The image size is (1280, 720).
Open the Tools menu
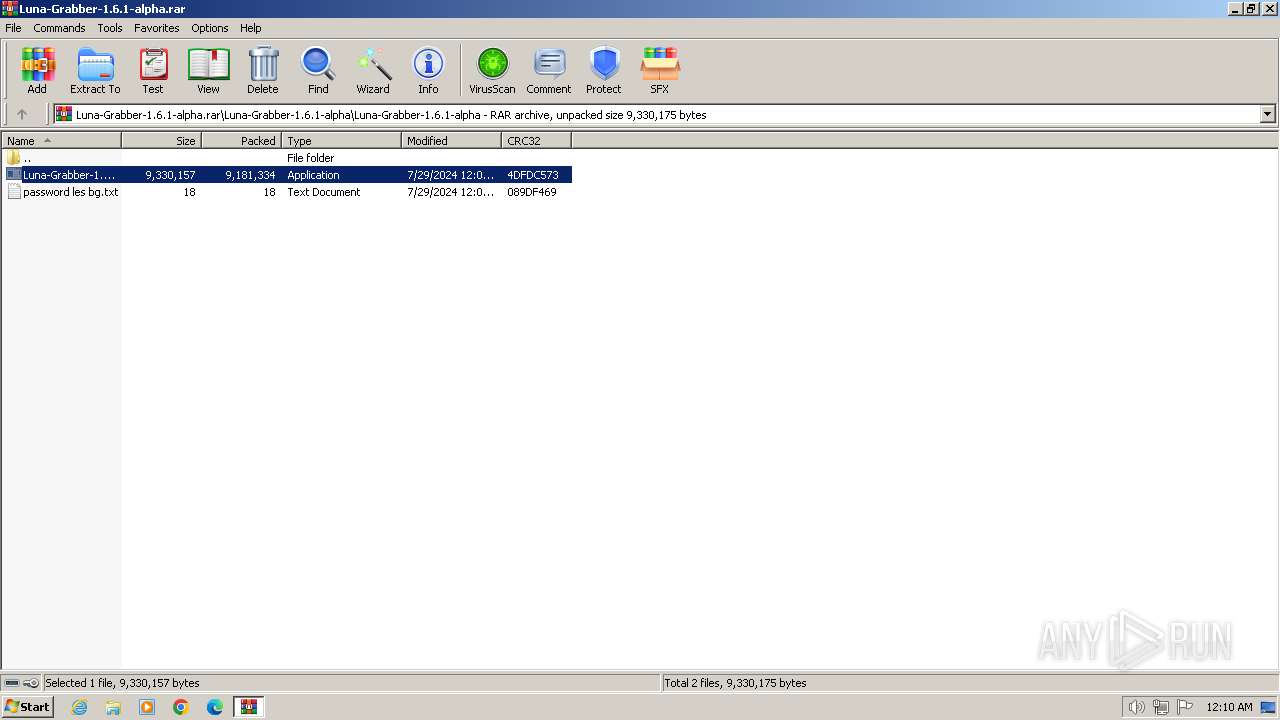[x=110, y=28]
